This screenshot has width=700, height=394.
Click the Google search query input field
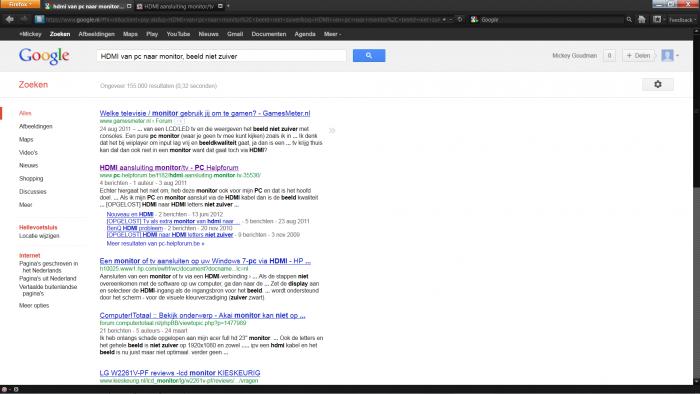[221, 56]
